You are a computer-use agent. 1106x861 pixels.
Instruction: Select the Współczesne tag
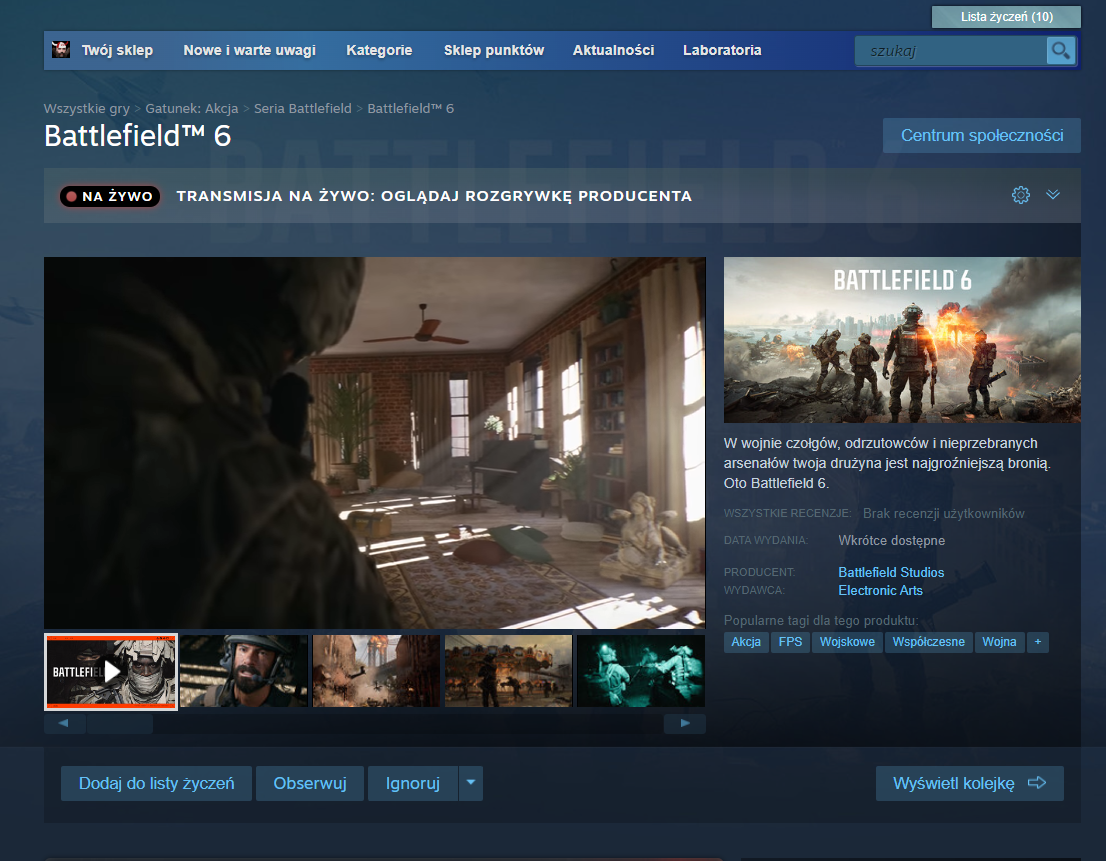pos(928,642)
